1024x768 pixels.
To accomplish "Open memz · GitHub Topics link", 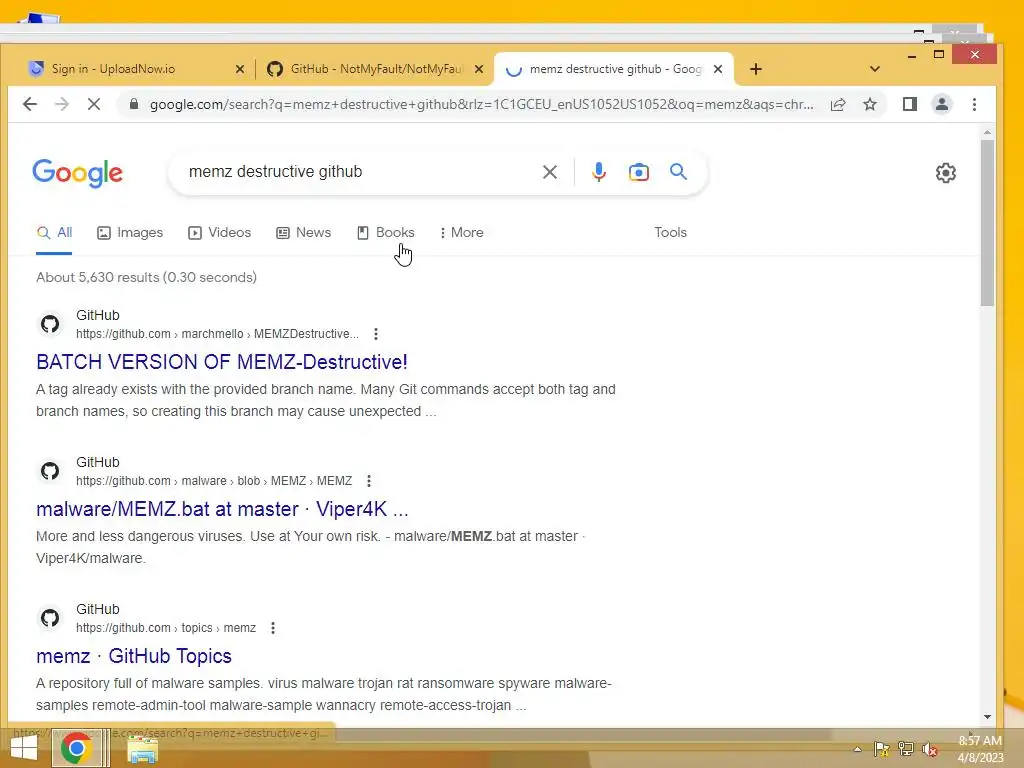I will (x=134, y=656).
